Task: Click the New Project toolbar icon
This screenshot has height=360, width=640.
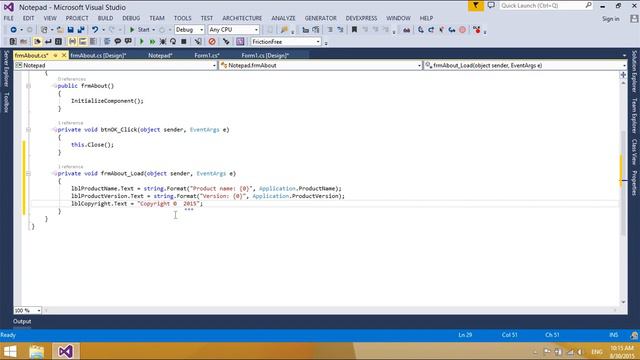Action: 44,30
